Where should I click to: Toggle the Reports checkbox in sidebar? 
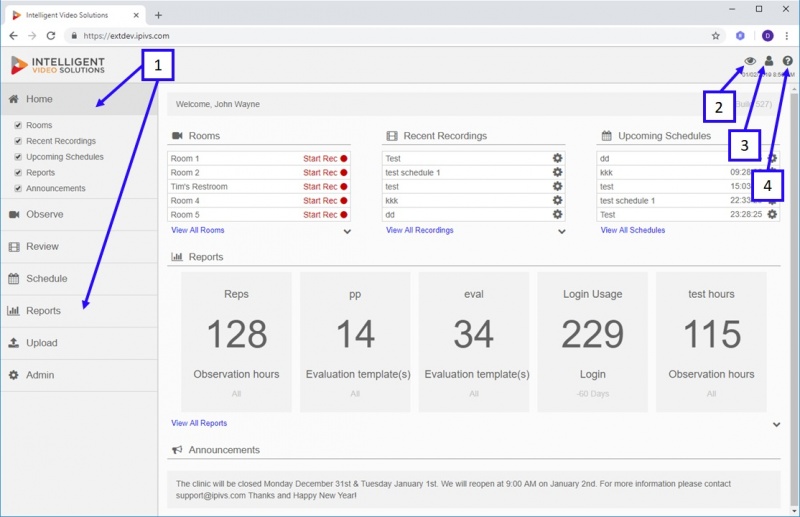18,173
